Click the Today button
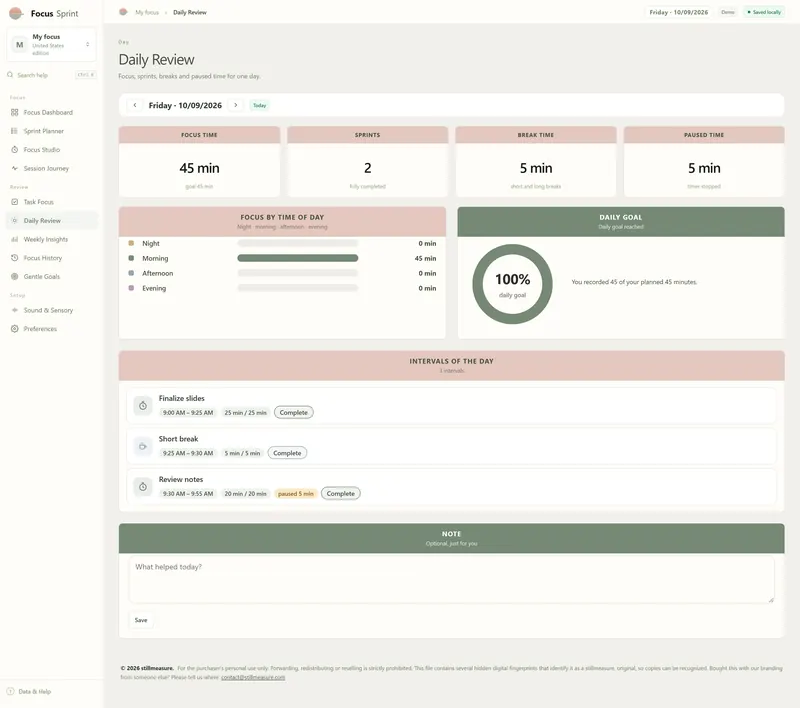 point(260,106)
